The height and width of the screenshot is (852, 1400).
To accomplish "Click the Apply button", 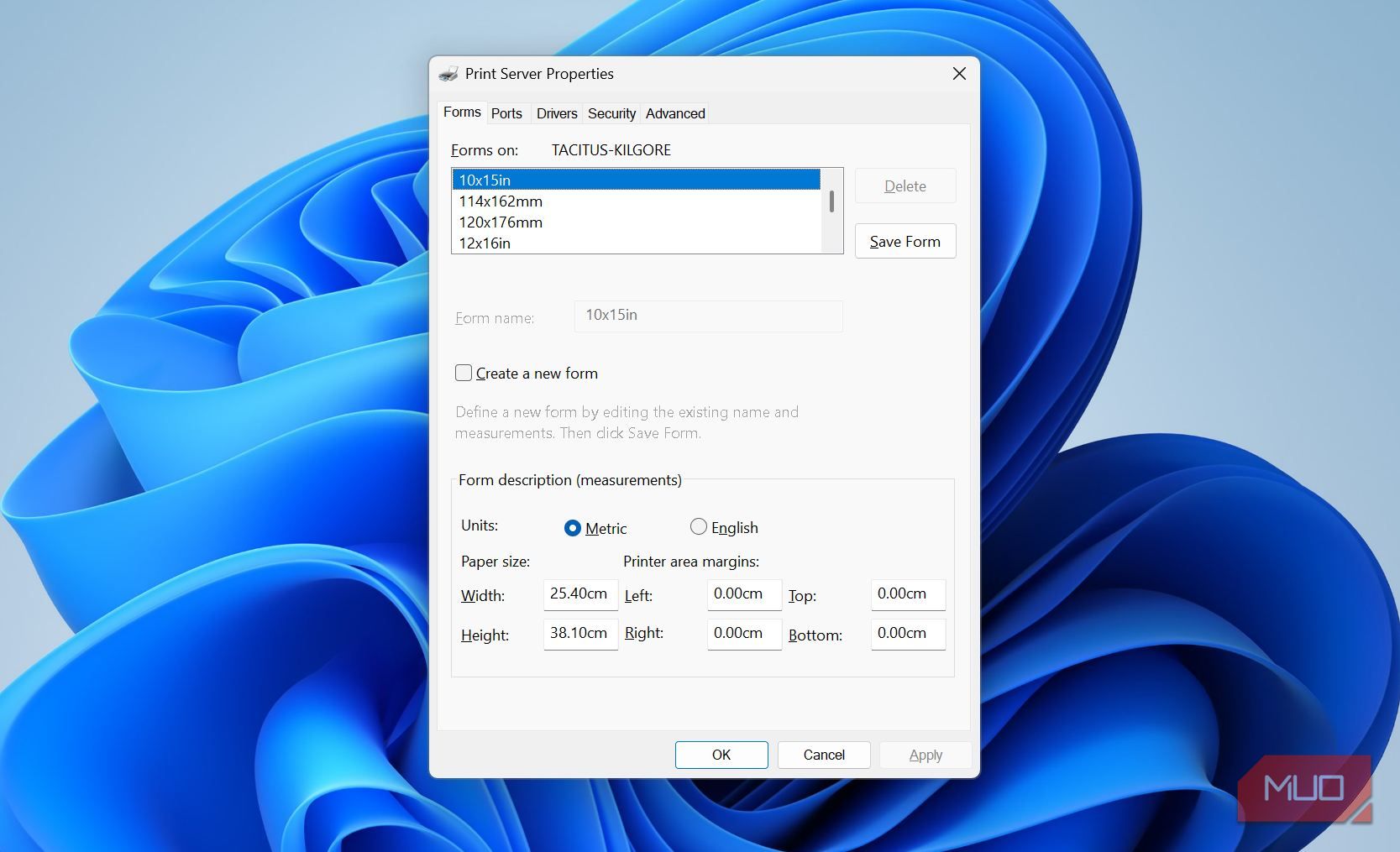I will (x=925, y=755).
